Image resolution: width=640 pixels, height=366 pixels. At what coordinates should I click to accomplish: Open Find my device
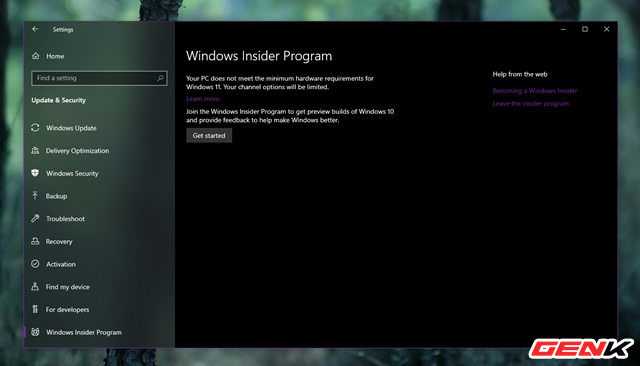[67, 287]
